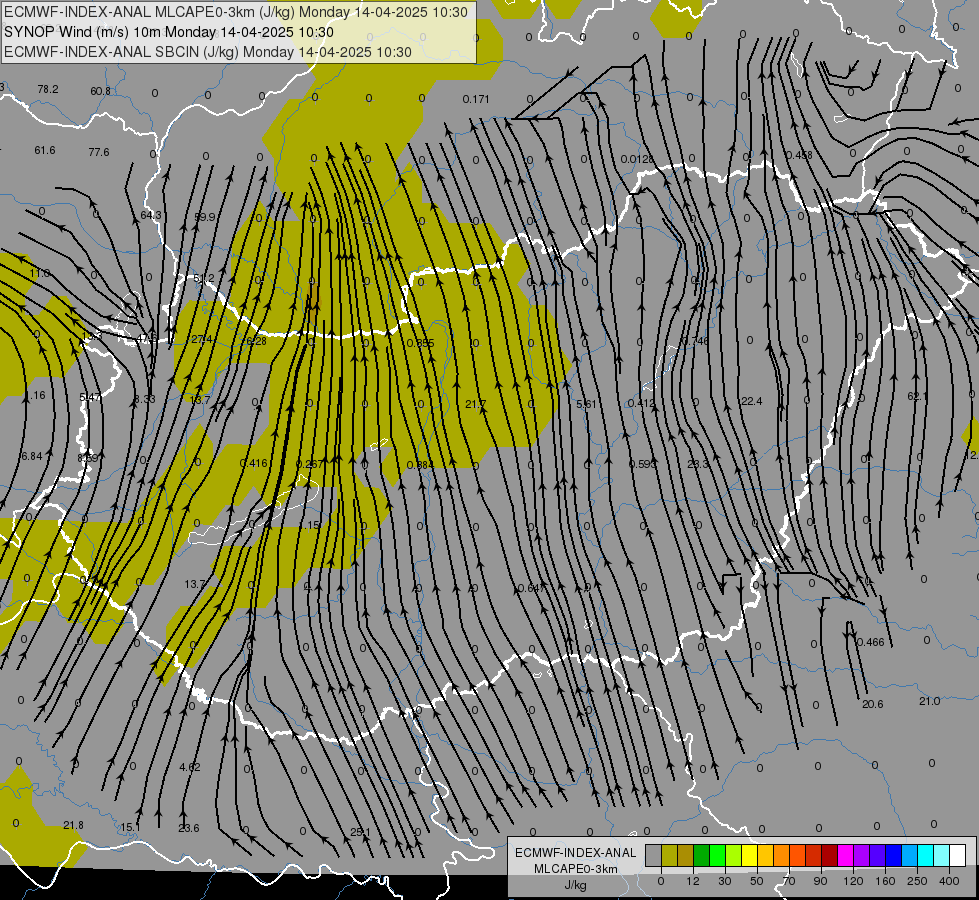Click the map value 6.84
Viewport: 979px width, 900px height.
(x=31, y=457)
